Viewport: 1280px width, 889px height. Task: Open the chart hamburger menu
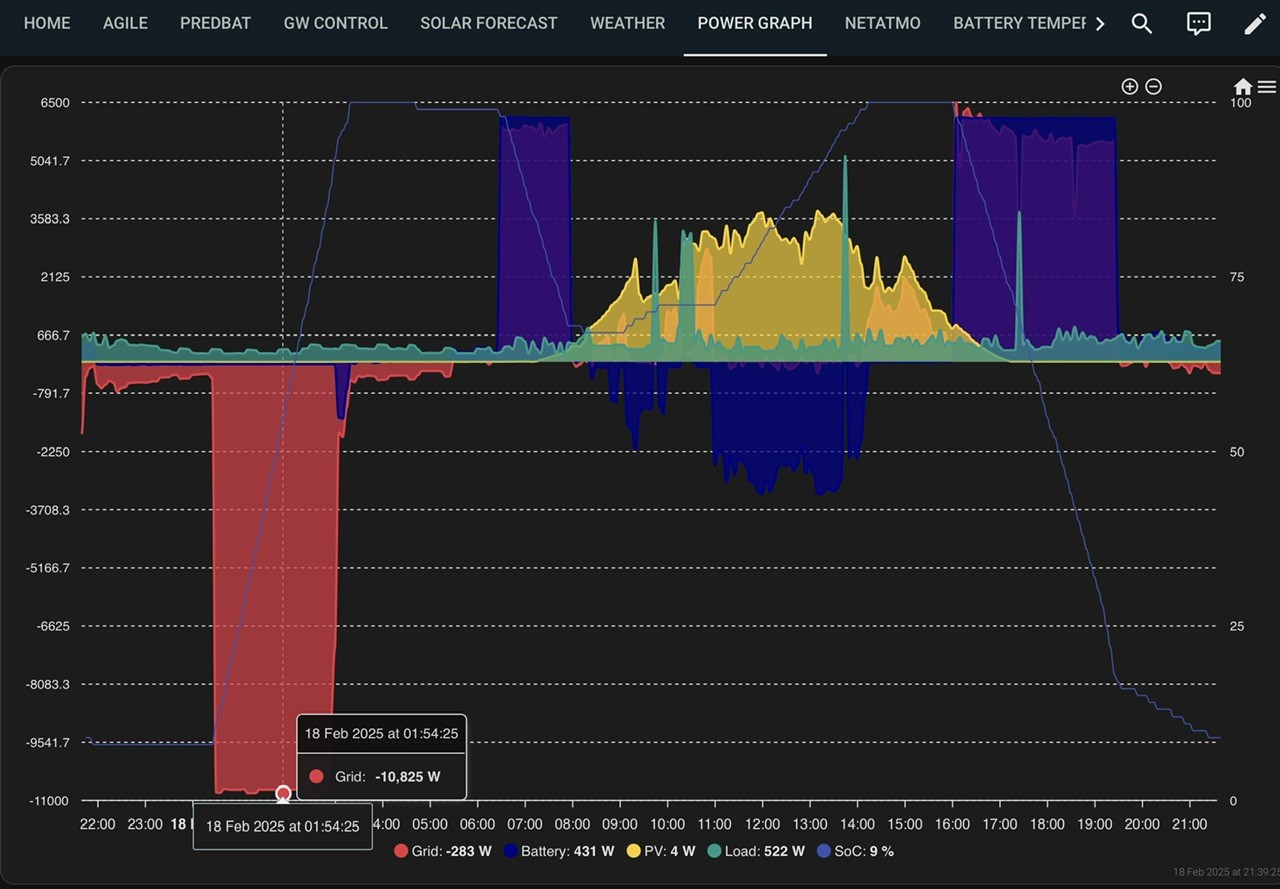pyautogui.click(x=1267, y=87)
